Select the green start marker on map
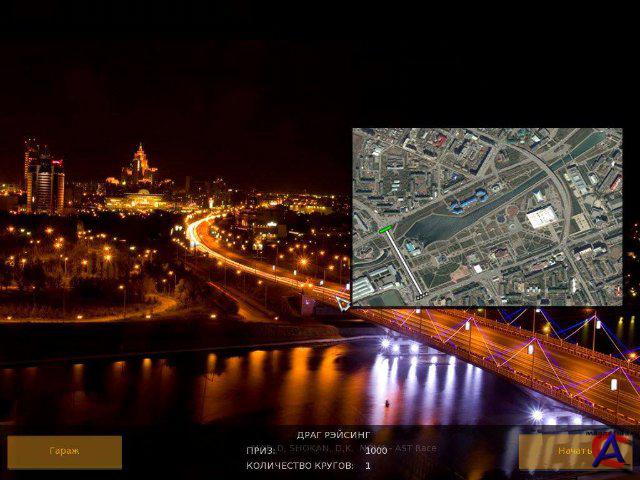Viewport: 640px width, 480px height. click(385, 229)
